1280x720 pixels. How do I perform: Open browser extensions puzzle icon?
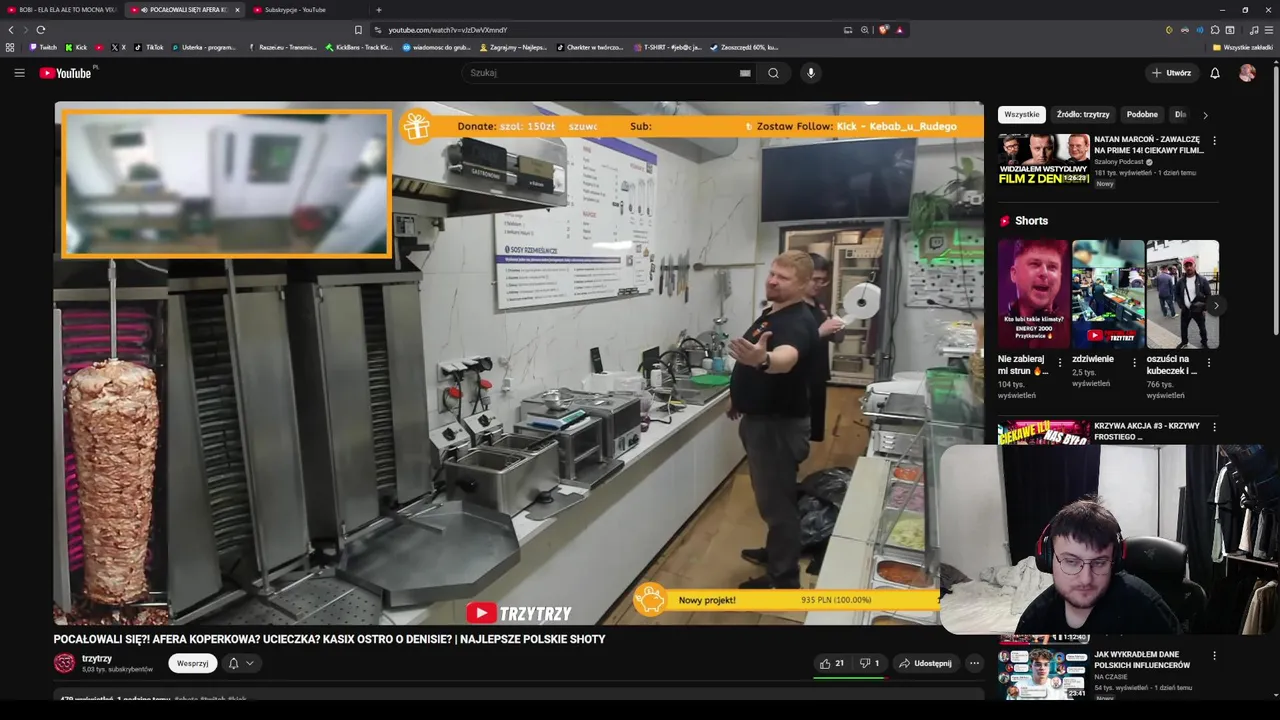[1215, 30]
